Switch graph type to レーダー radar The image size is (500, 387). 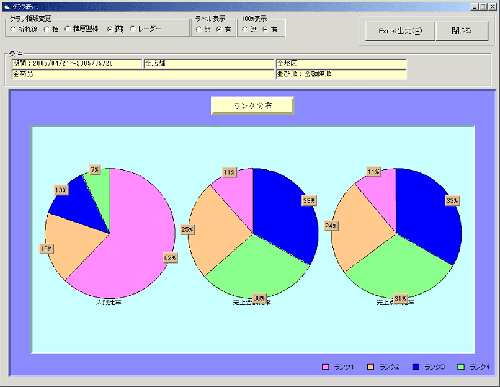[x=146, y=29]
